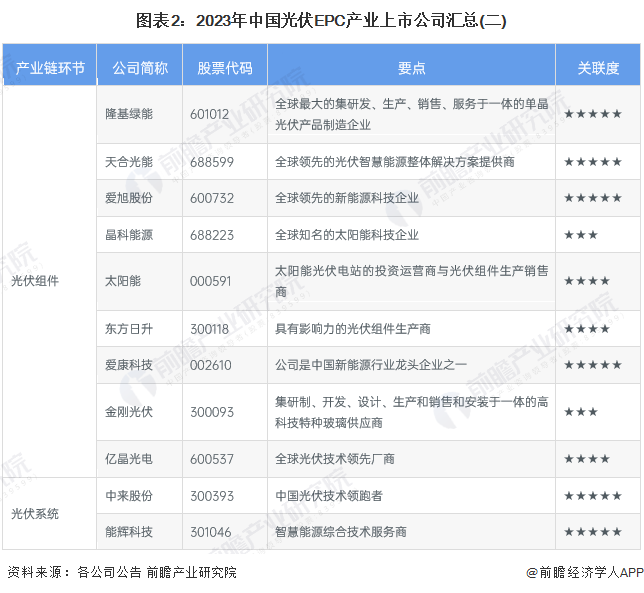This screenshot has width=644, height=593.
Task: Click the source note '资料来源：各公司公告 前瞻产业研究院'
Action: [122, 572]
